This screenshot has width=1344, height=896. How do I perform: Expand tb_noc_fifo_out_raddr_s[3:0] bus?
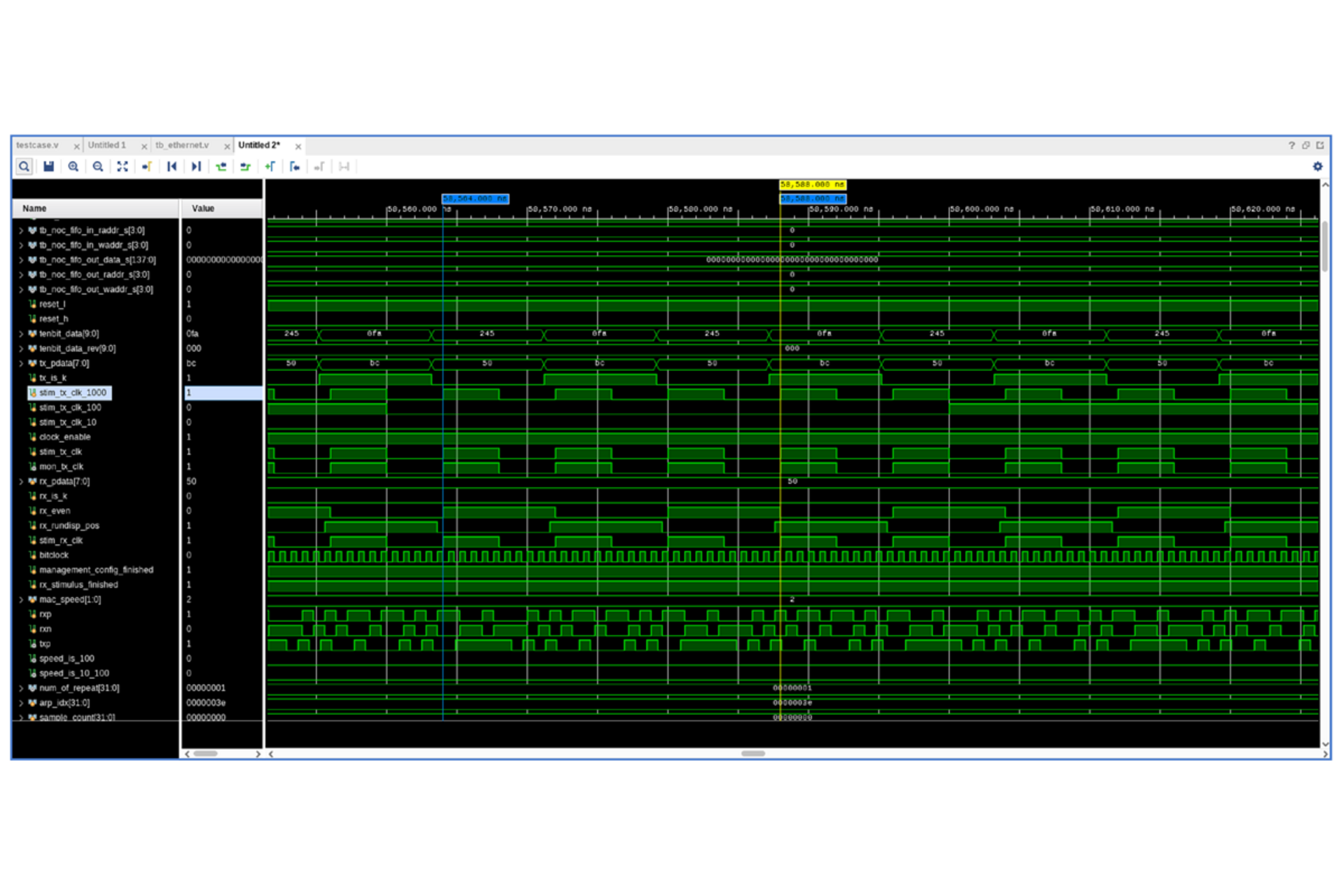coord(21,274)
